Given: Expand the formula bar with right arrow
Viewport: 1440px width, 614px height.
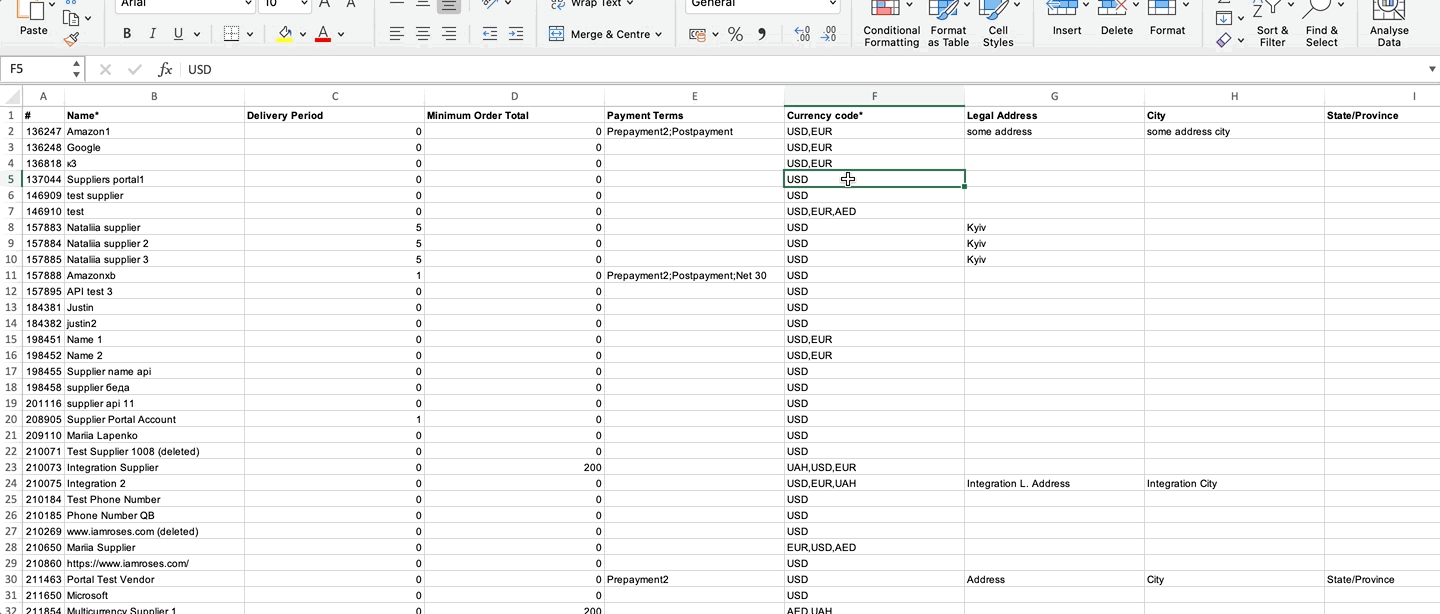Looking at the screenshot, I should (1432, 69).
